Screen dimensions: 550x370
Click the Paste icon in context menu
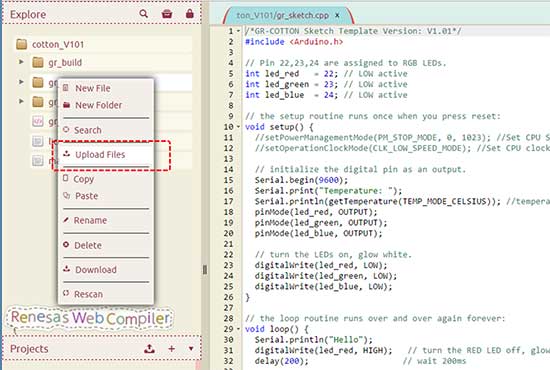67,195
